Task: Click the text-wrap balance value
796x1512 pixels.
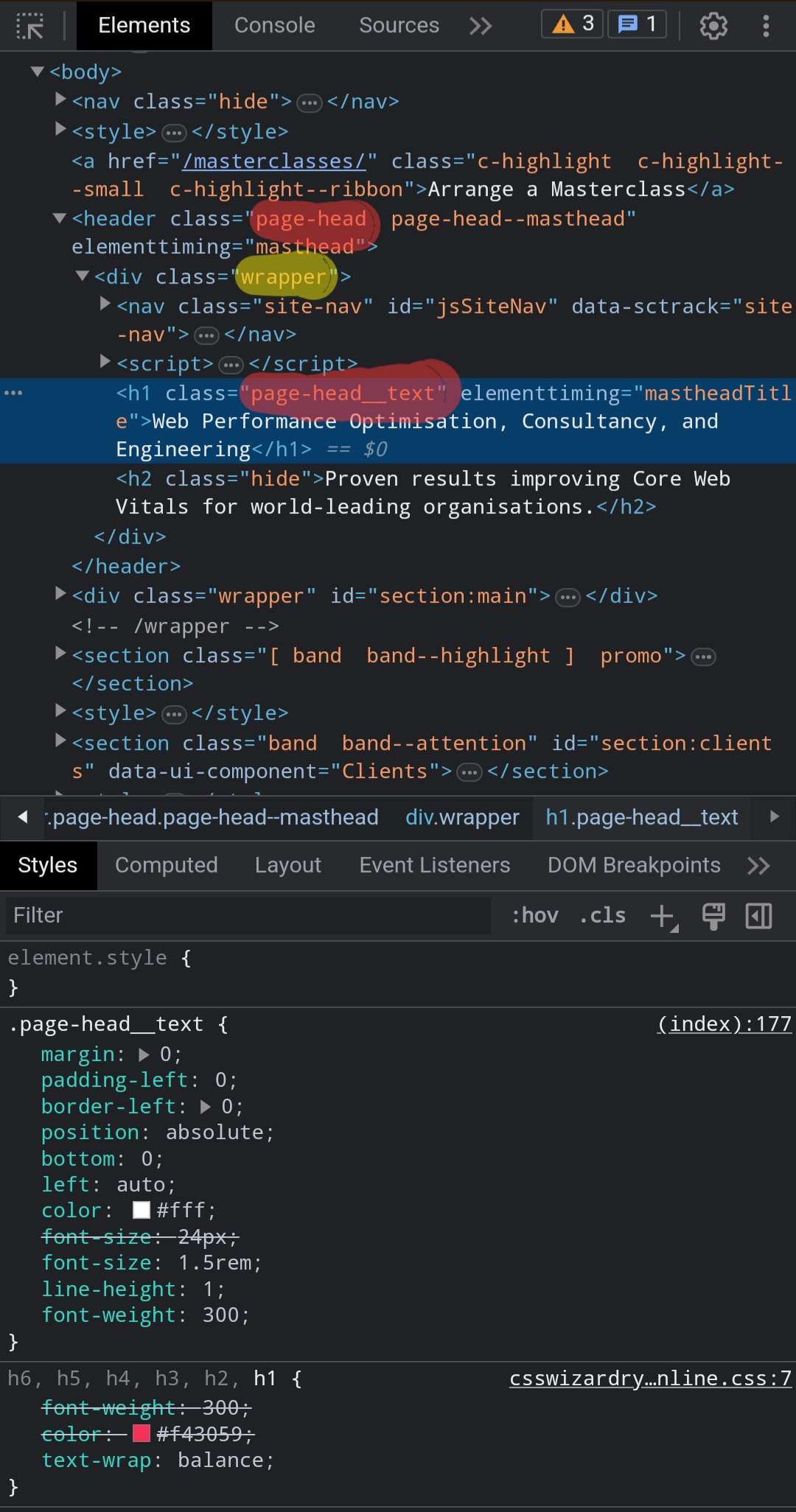Action: pos(220,1460)
